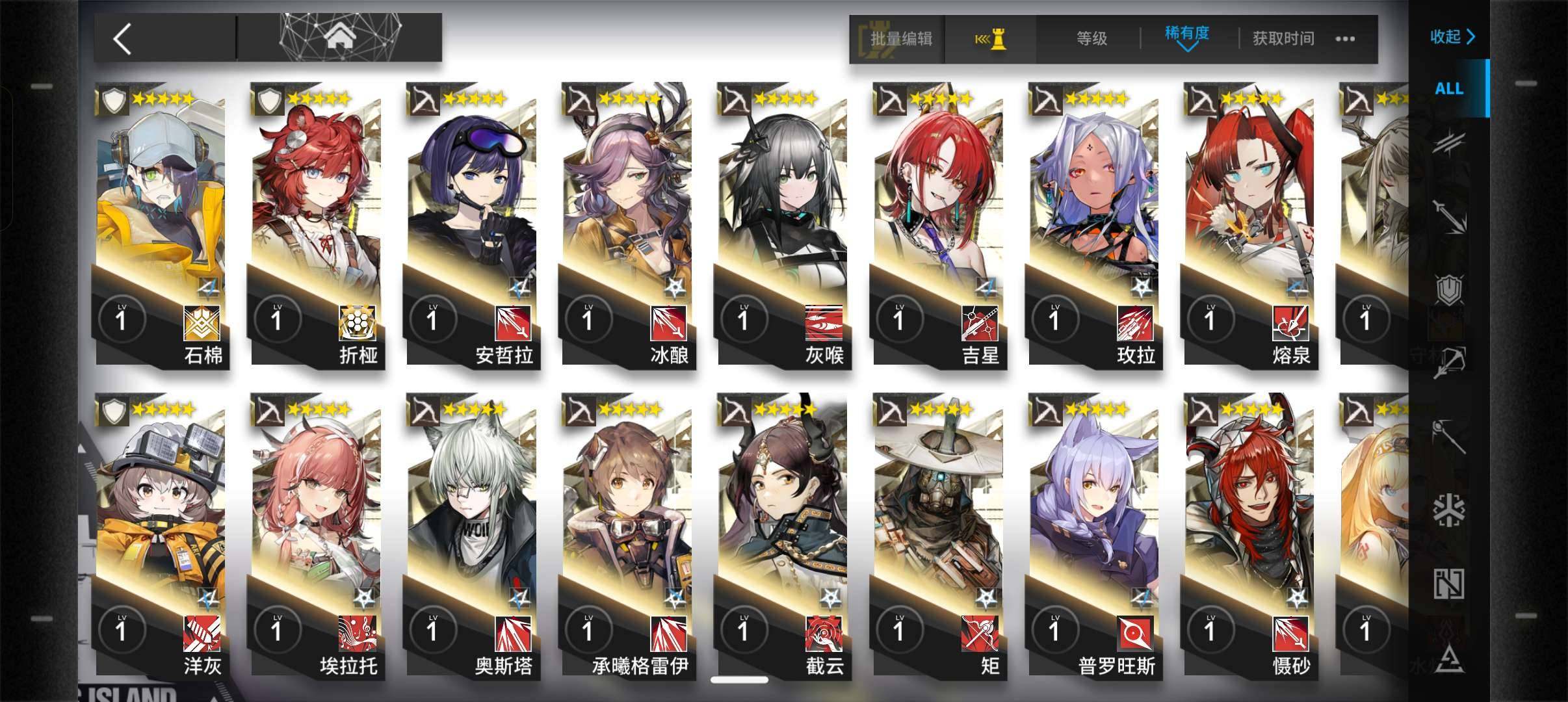This screenshot has width=1568, height=702.
Task: Open operator card 普罗旺斯
Action: [x=1093, y=537]
